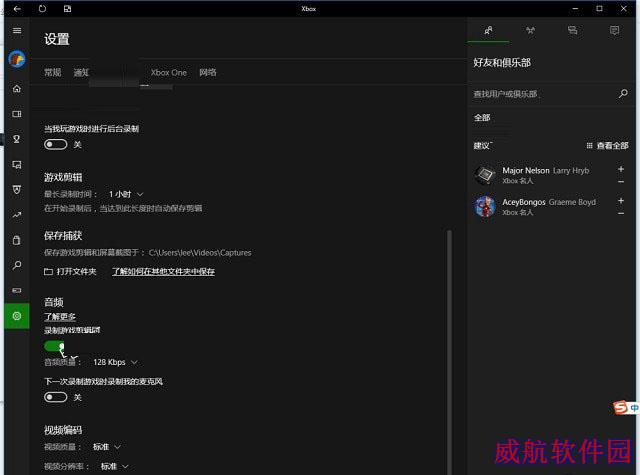
Task: Add AceyBongos as friend
Action: pyautogui.click(x=621, y=200)
